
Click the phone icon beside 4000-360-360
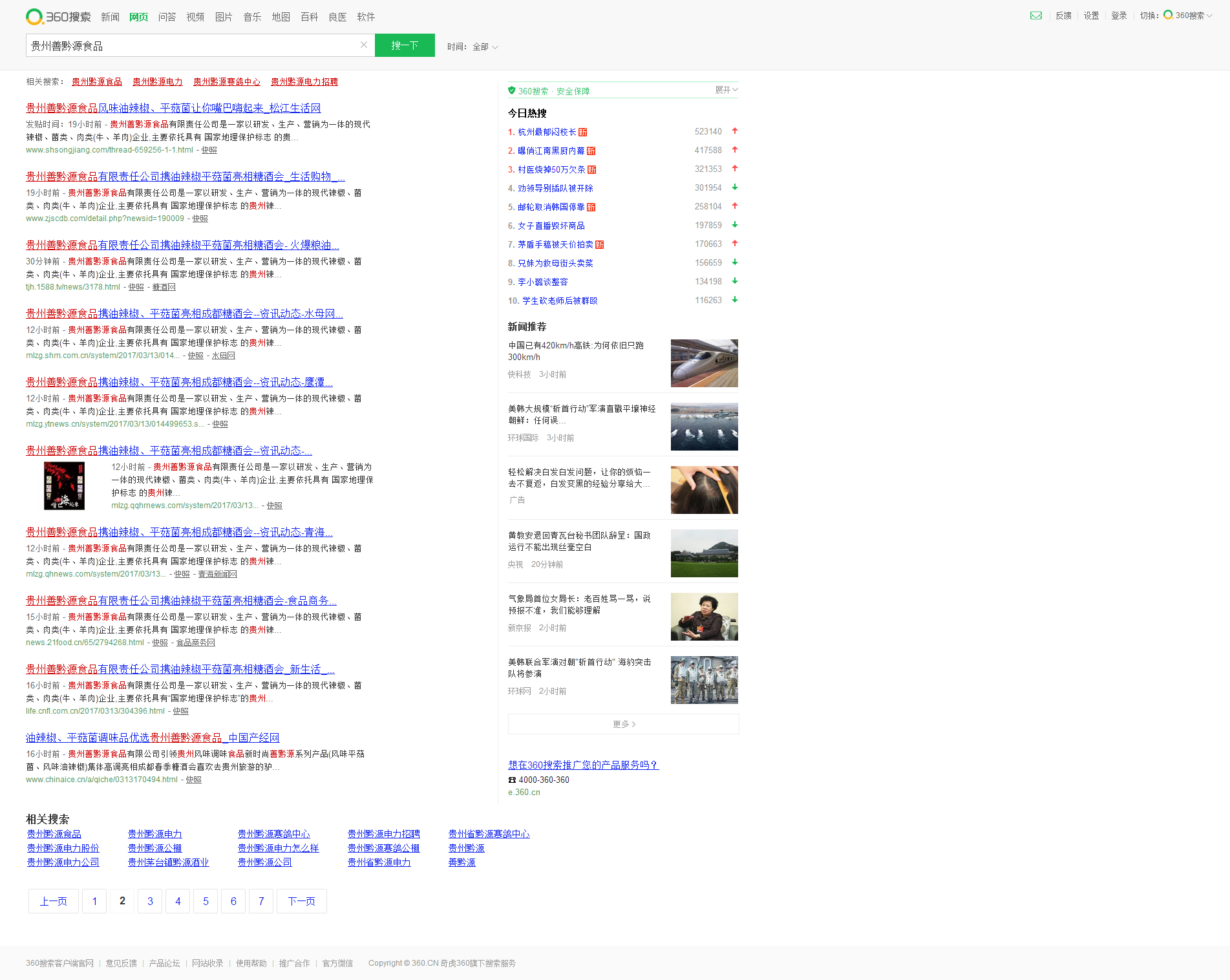click(512, 780)
